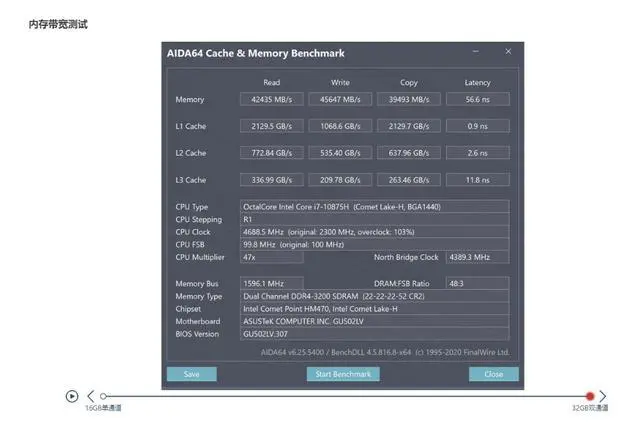
Task: Click Motherboard field ASUSTeK GU502LV
Action: click(375, 321)
